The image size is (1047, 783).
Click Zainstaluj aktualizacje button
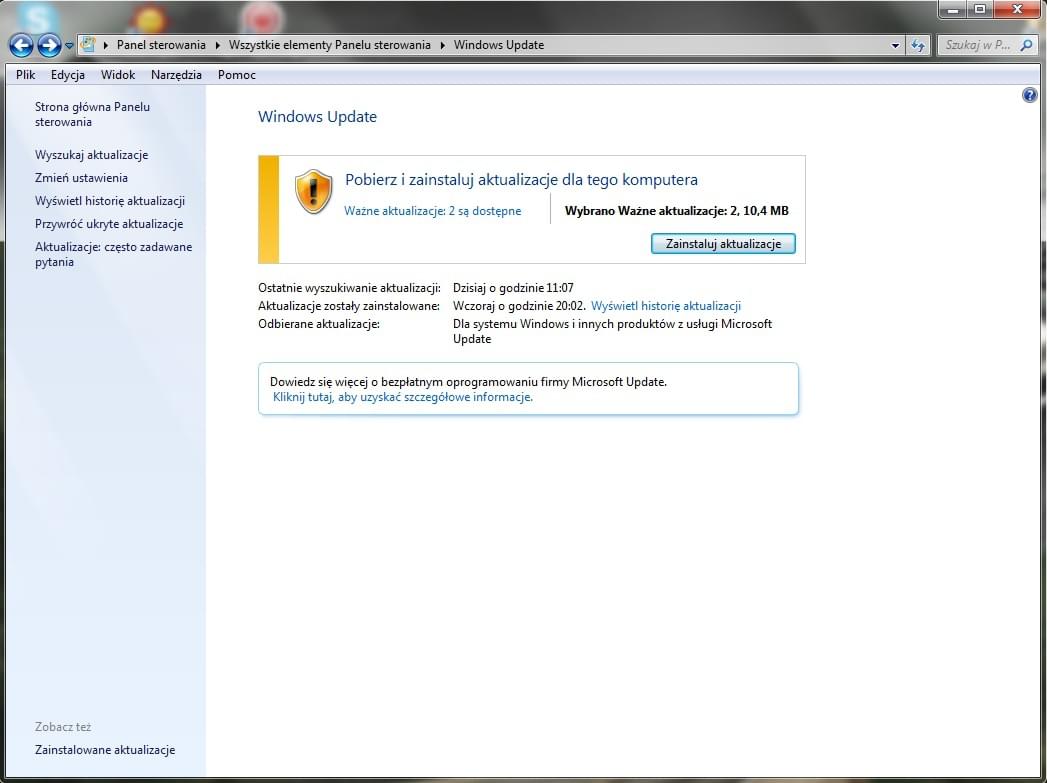(x=723, y=244)
